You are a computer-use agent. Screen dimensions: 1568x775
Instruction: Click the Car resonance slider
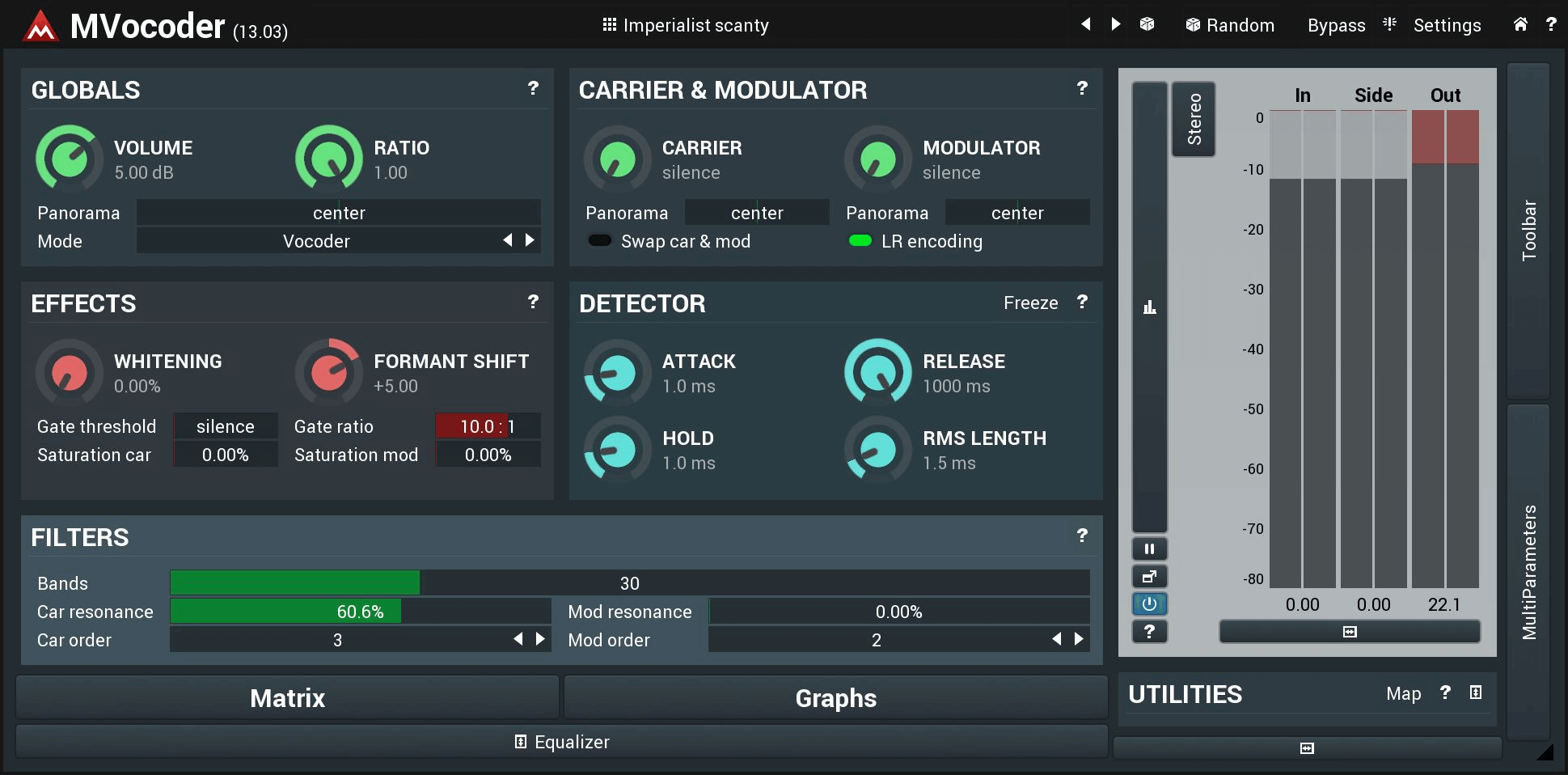pyautogui.click(x=361, y=612)
